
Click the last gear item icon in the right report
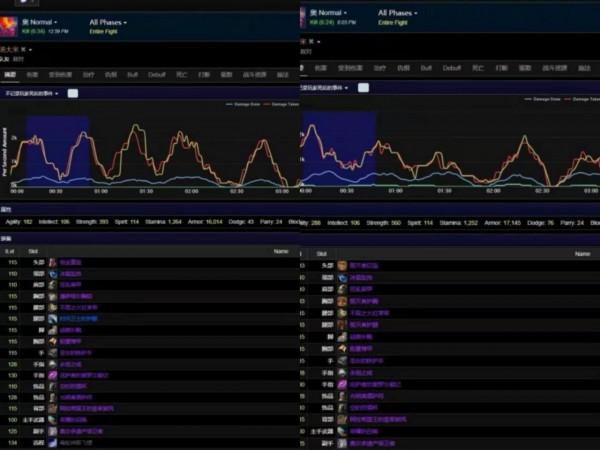click(341, 443)
